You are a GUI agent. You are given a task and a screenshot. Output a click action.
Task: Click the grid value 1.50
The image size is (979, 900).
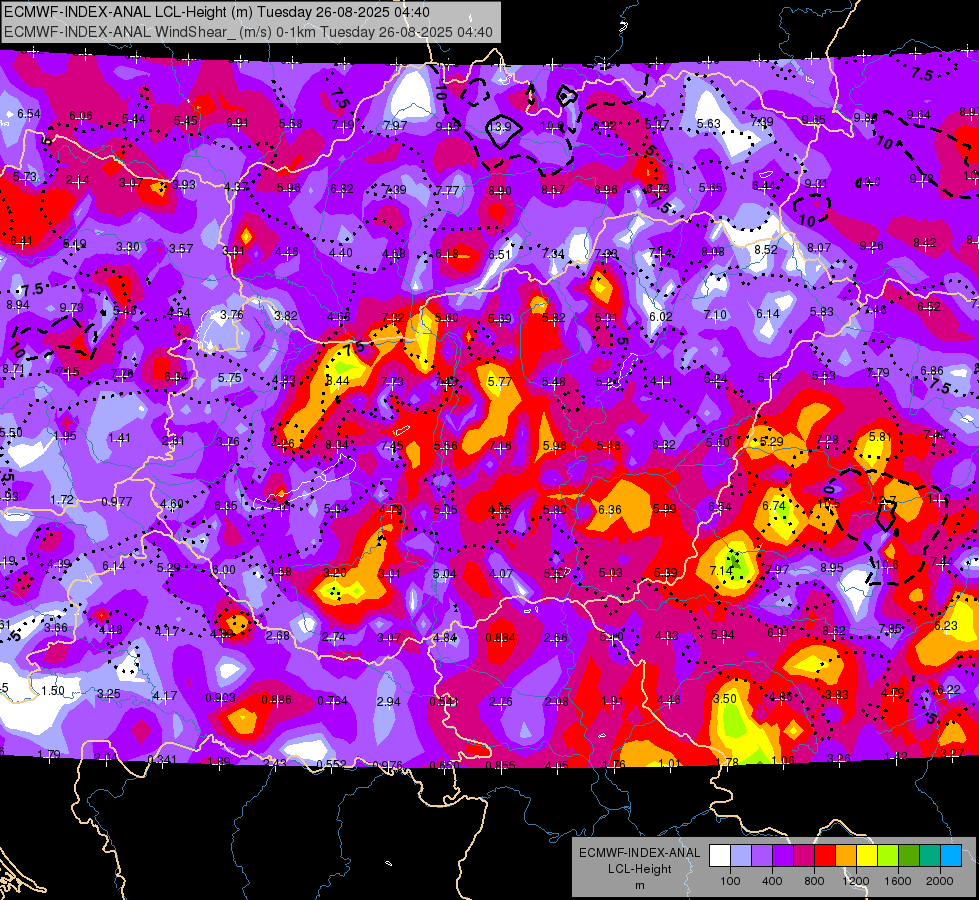click(53, 691)
